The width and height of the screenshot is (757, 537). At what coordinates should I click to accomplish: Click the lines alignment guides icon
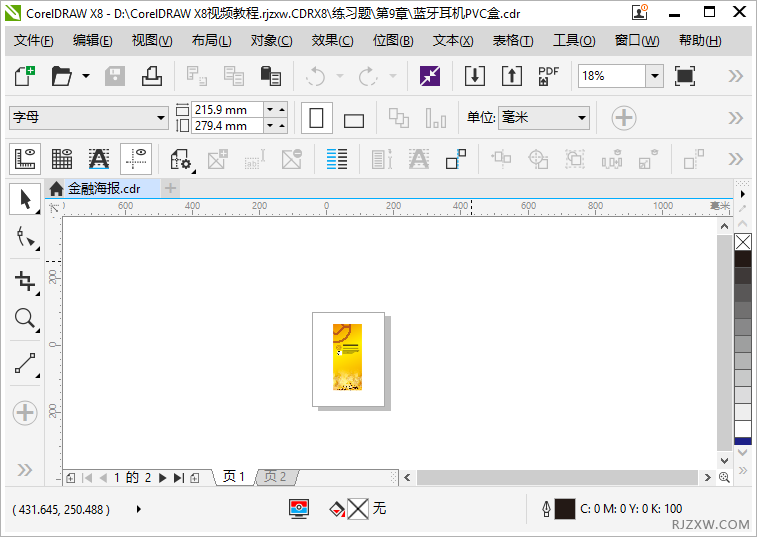336,159
